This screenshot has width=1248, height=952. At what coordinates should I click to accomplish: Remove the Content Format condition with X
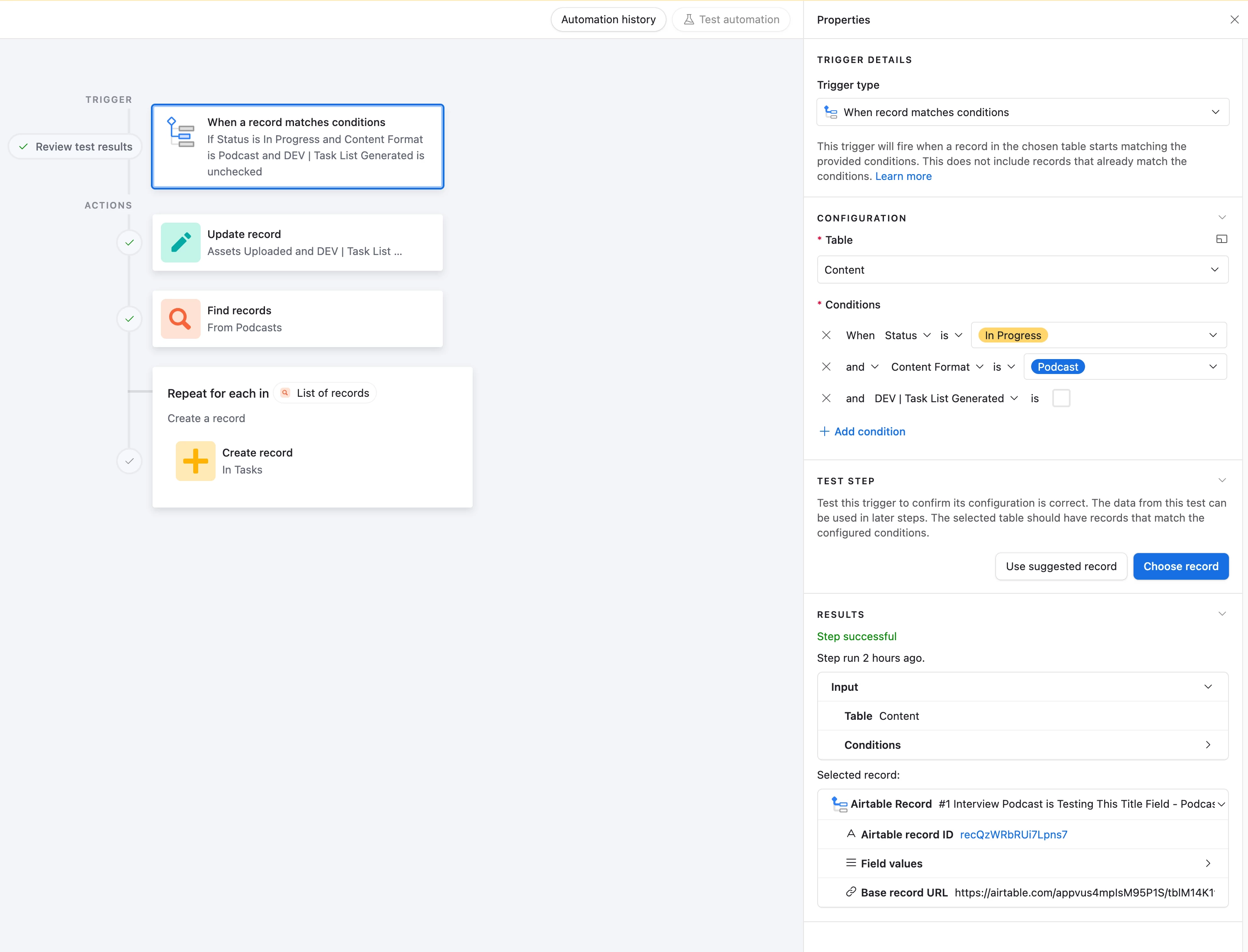(826, 367)
